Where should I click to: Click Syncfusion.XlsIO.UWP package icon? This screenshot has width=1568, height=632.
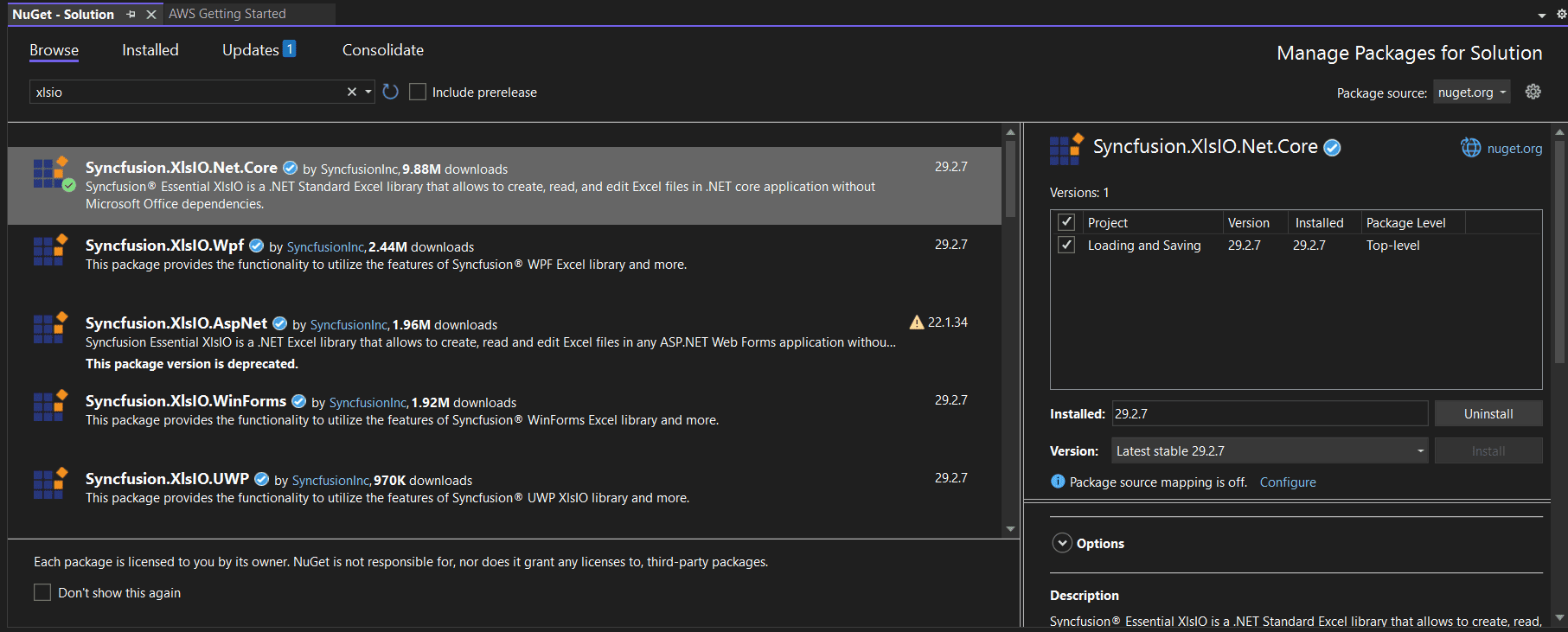click(x=50, y=483)
